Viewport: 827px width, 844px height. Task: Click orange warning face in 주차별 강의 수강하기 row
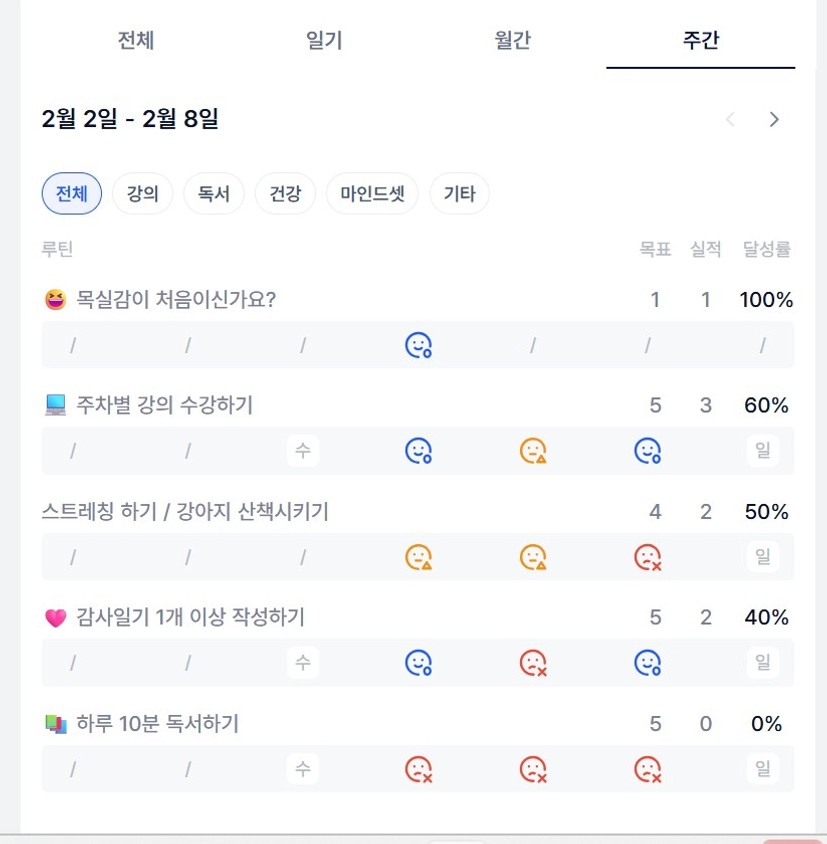[x=533, y=451]
